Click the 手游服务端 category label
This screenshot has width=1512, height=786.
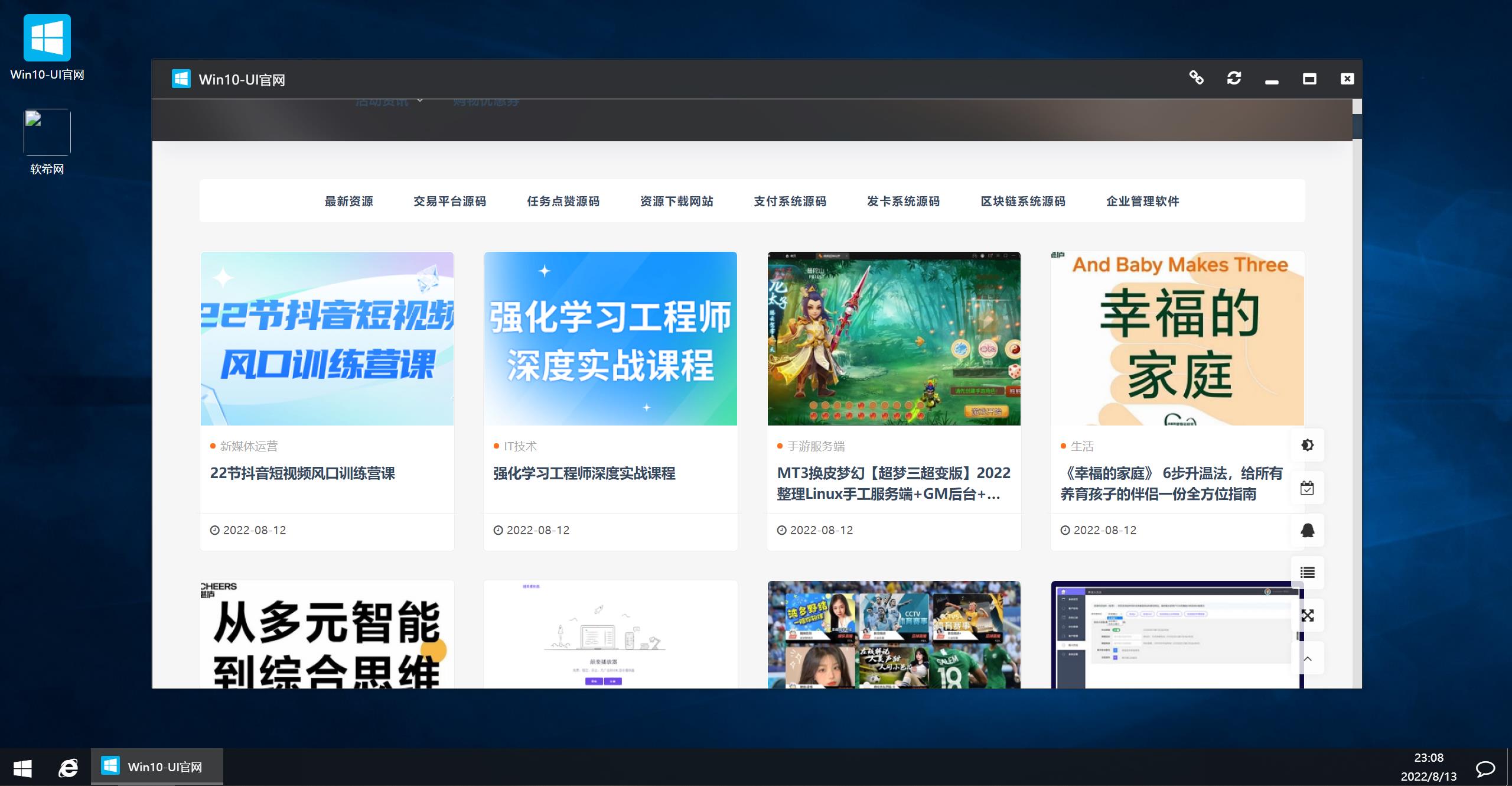(x=816, y=446)
